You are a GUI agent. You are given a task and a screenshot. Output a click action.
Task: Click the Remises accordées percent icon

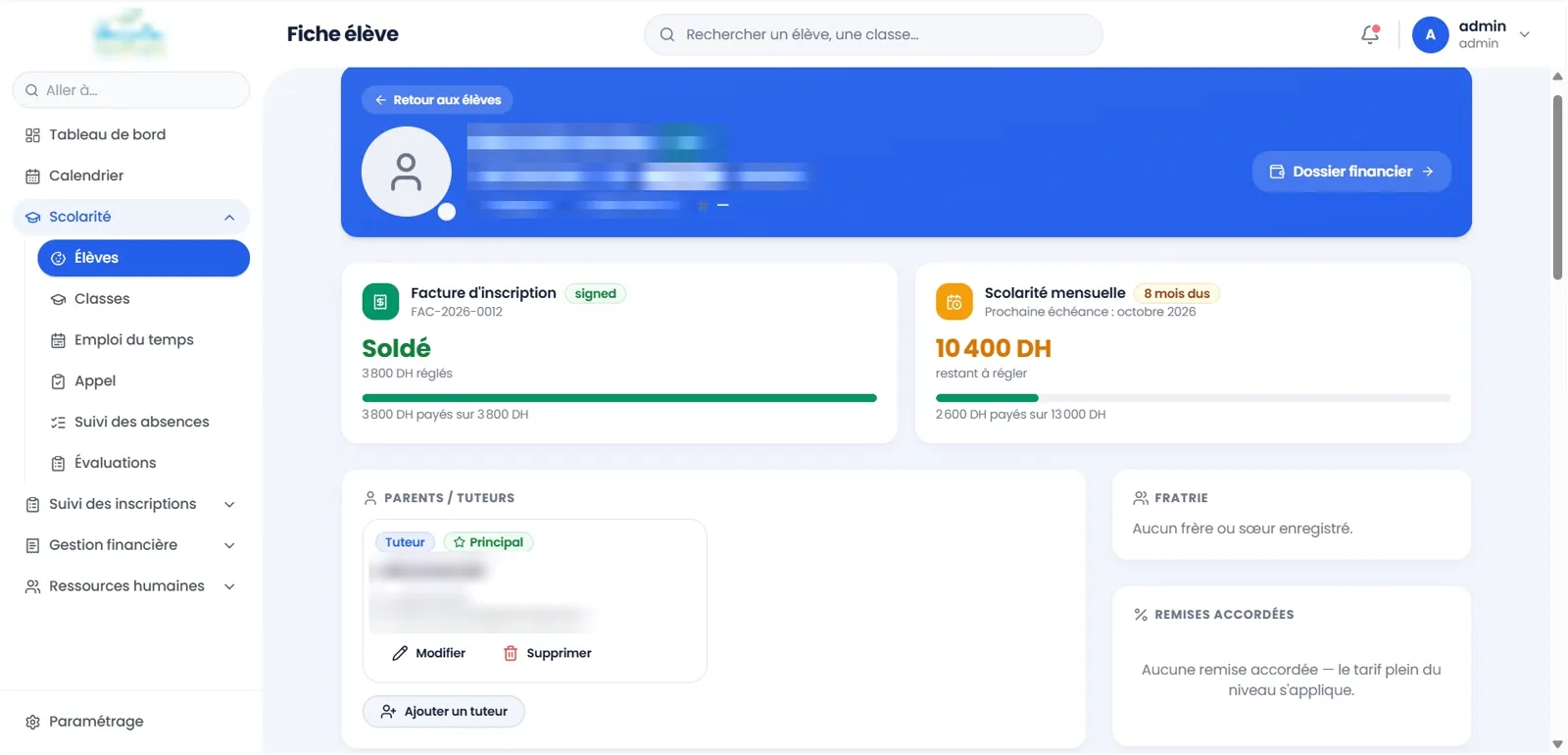[1141, 615]
